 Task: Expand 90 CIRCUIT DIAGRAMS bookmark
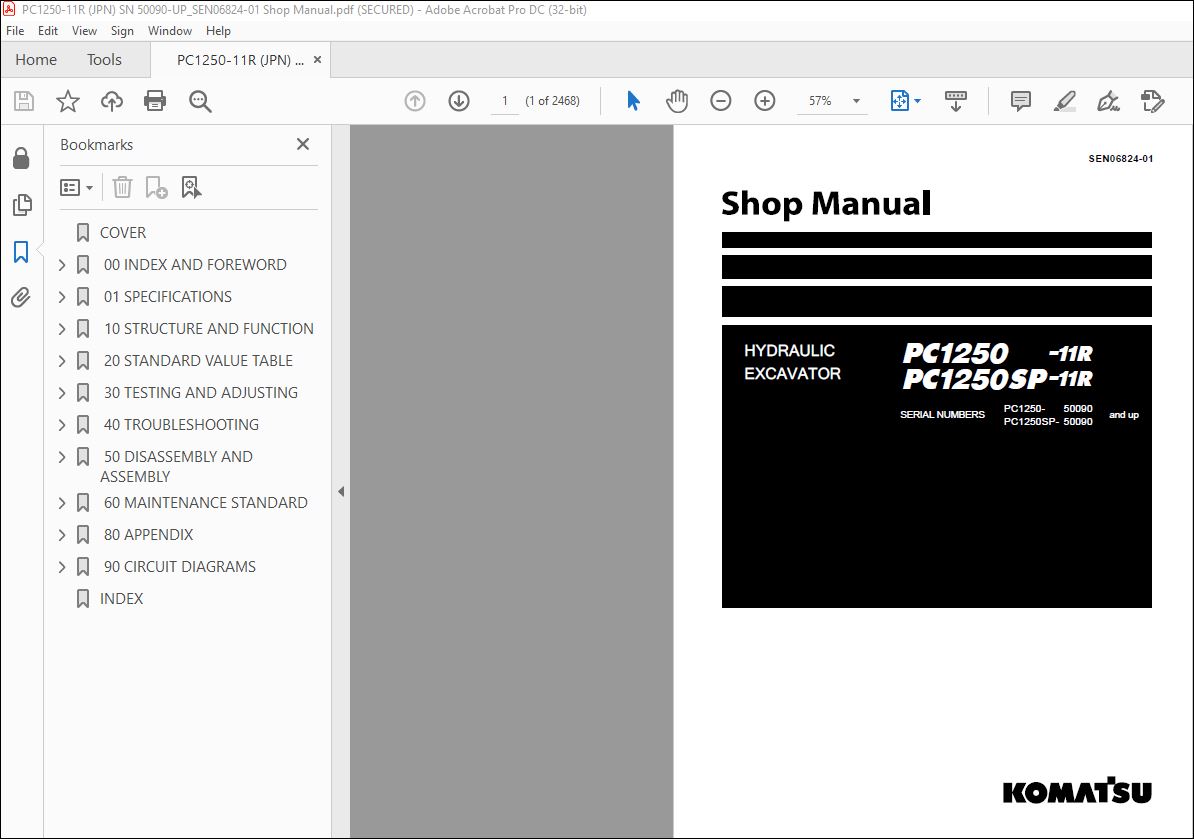tap(62, 567)
